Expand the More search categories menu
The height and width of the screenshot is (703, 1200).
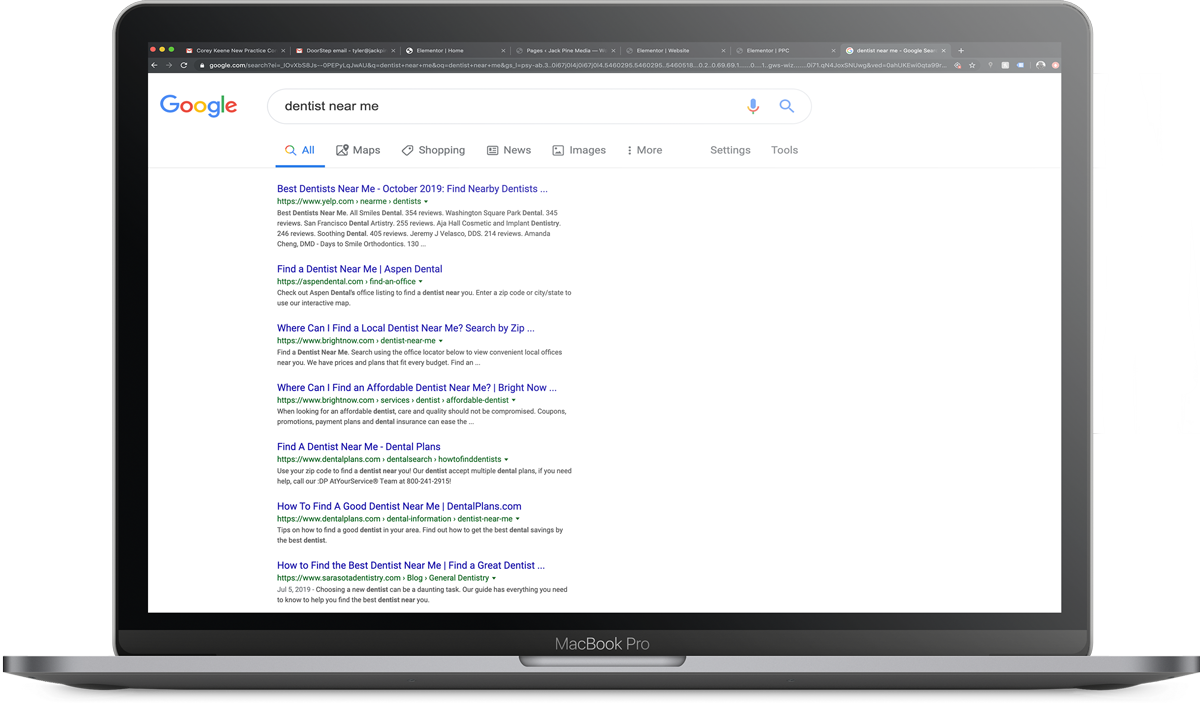pyautogui.click(x=644, y=150)
